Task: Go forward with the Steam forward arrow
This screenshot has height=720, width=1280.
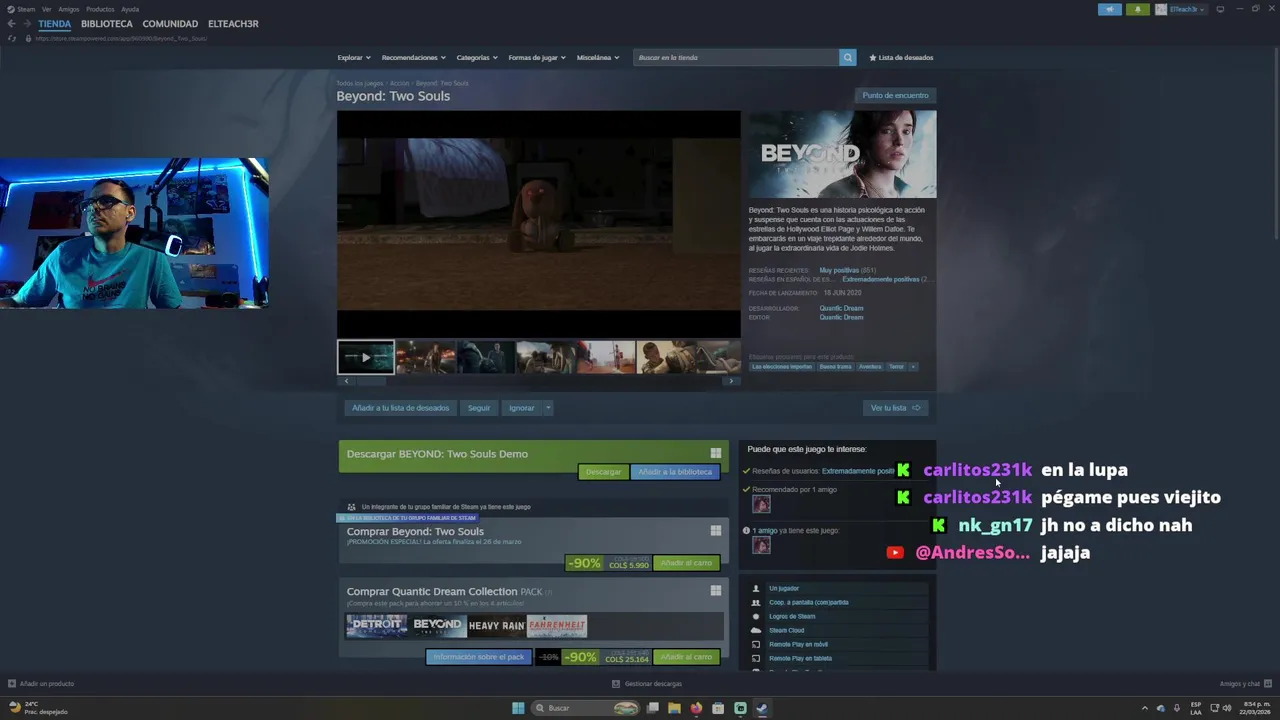Action: click(27, 24)
